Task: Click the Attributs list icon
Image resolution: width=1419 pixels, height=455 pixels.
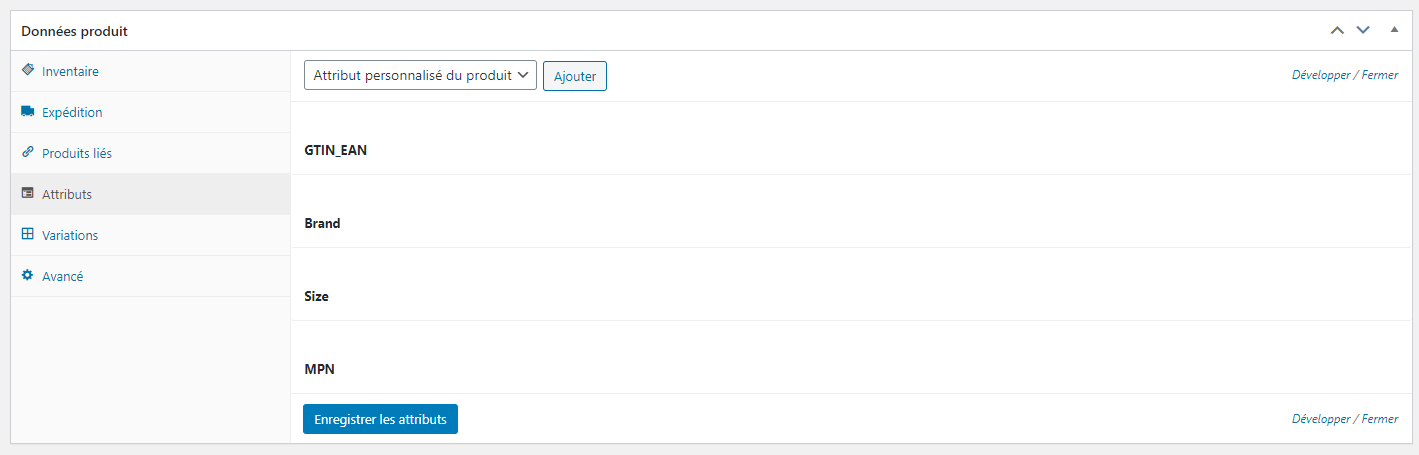Action: click(28, 194)
